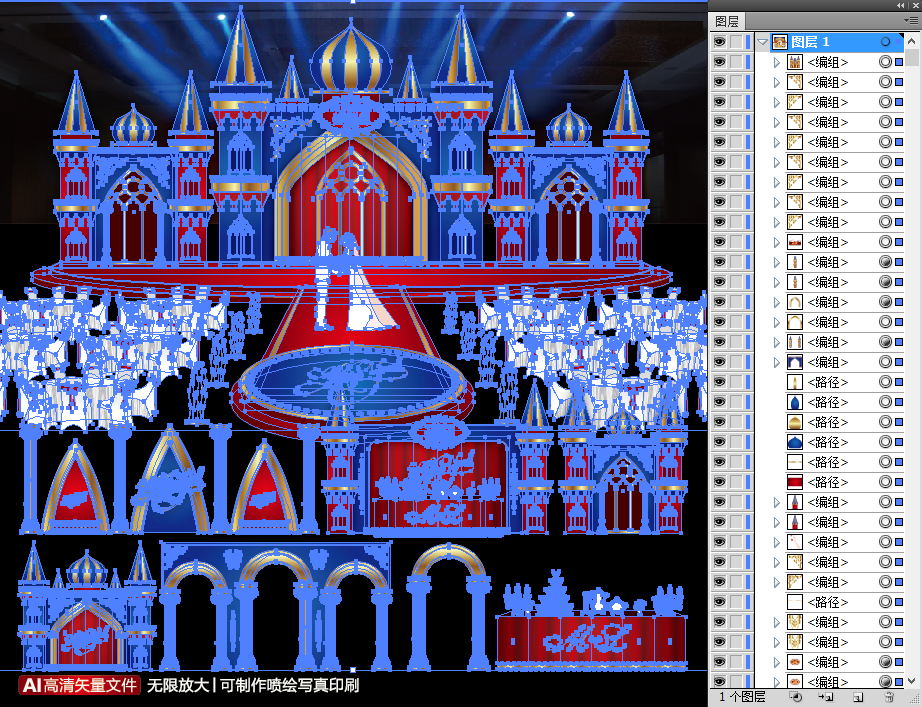Hide the blank-thumbnail 路径 with its eye
Screen dimensions: 922x707
719,602
